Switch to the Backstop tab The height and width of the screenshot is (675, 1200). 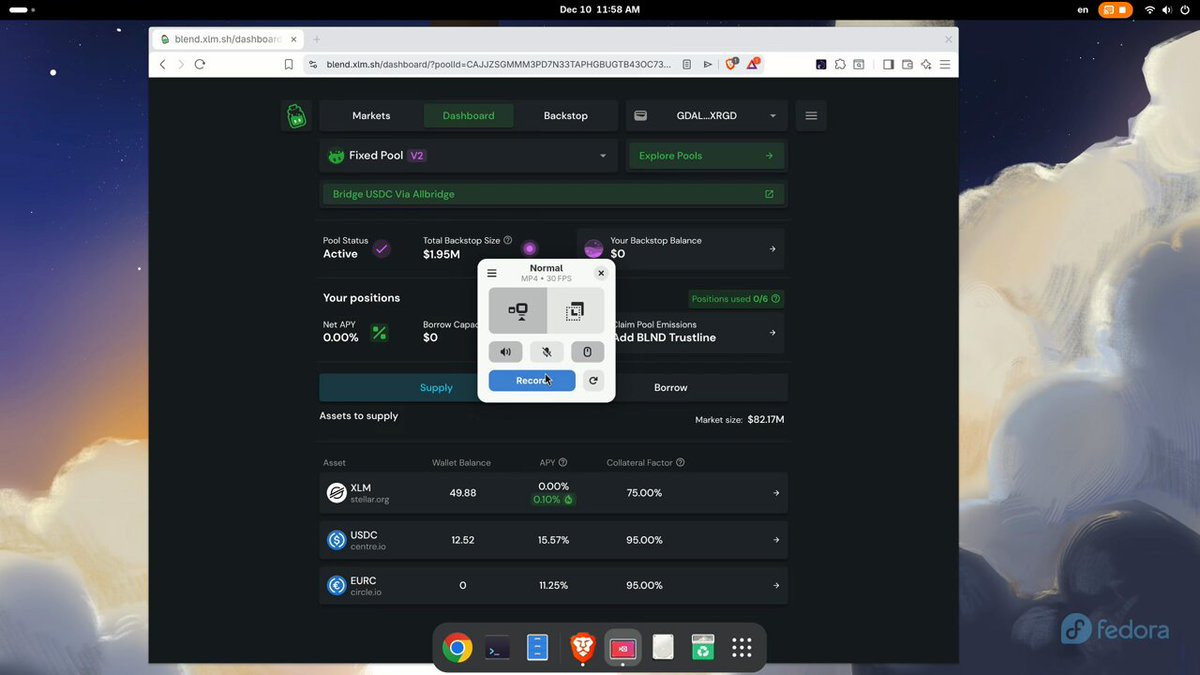(566, 116)
